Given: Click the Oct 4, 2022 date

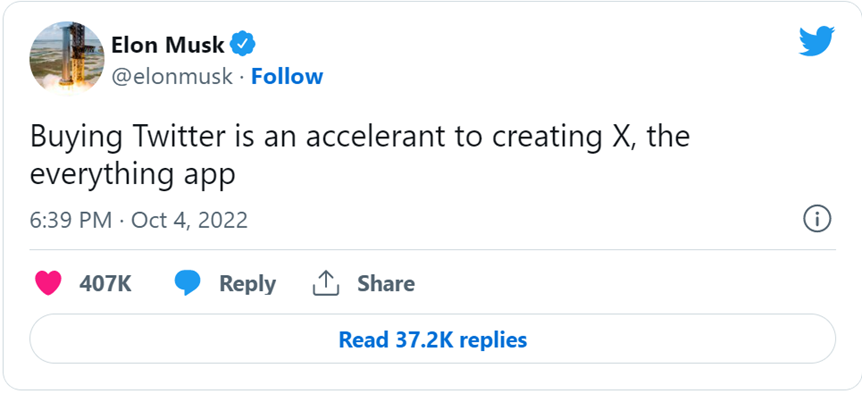Looking at the screenshot, I should point(189,220).
